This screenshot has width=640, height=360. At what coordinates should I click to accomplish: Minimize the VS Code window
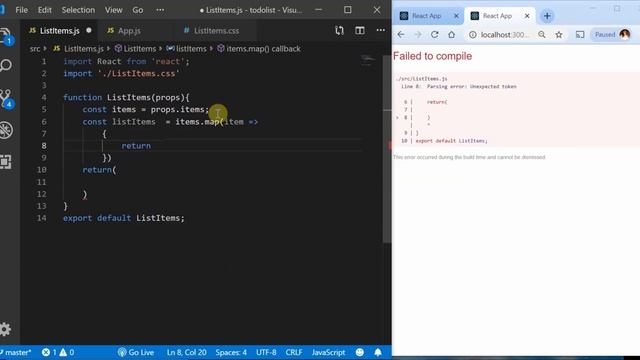[318, 10]
